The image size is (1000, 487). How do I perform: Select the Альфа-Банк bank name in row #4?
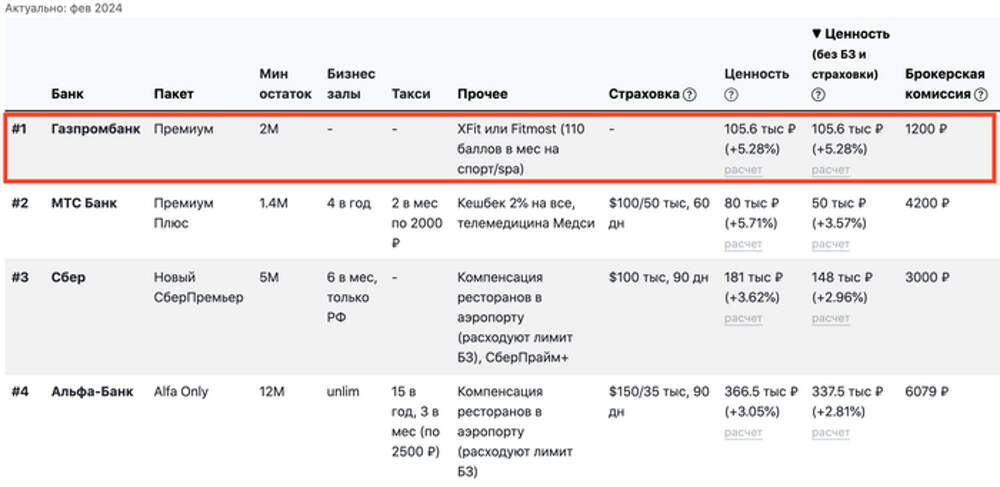point(94,392)
